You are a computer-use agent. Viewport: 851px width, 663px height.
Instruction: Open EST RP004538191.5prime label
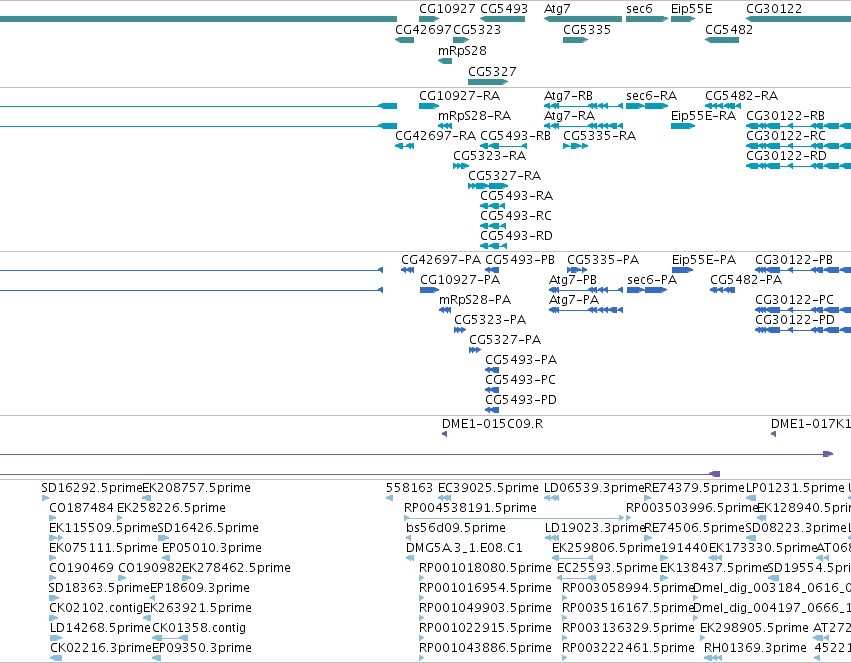pyautogui.click(x=470, y=508)
